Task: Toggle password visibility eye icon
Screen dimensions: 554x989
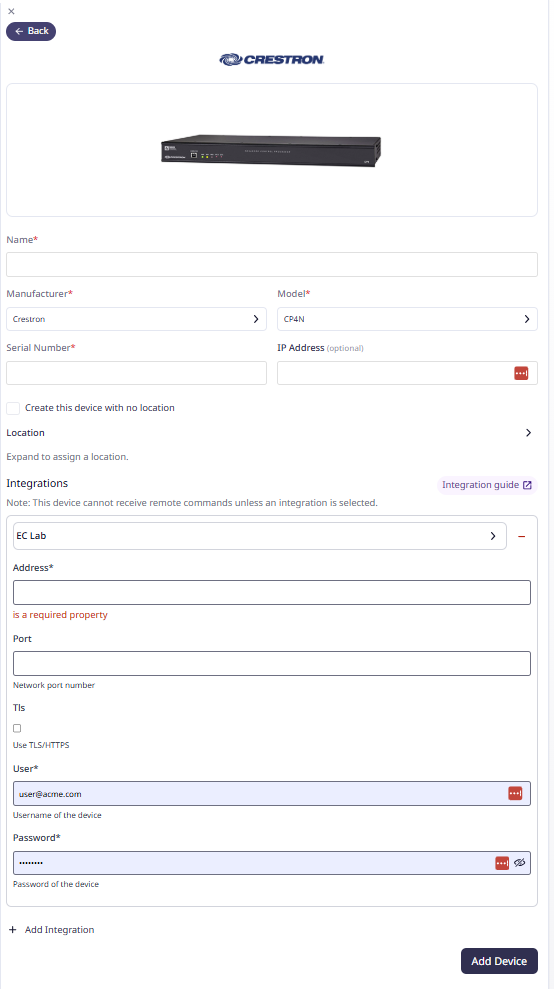Action: [x=519, y=863]
